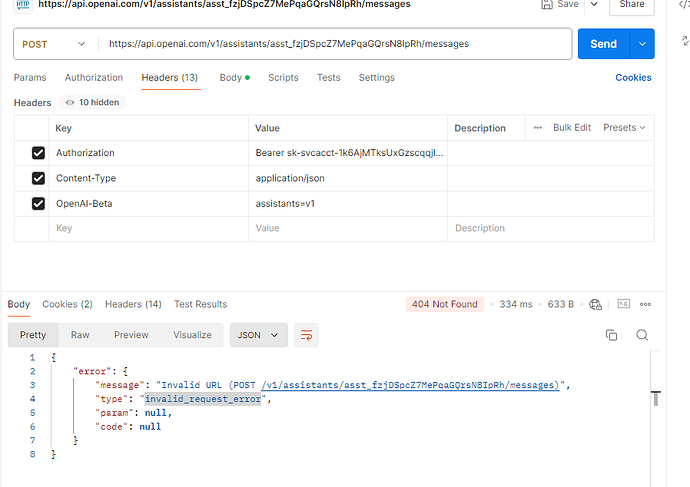
Task: Click the Content-Type key cell
Action: tap(148, 178)
